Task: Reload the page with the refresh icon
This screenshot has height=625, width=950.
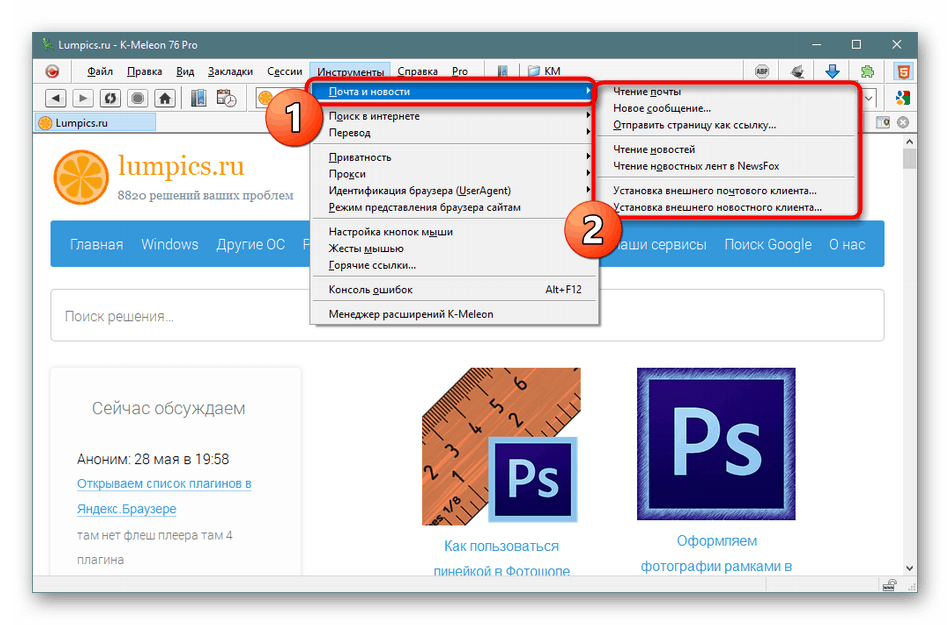Action: click(110, 98)
